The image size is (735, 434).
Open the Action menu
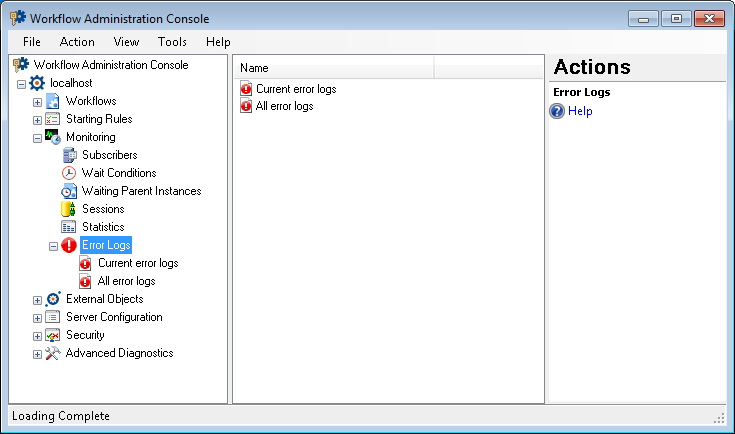[x=77, y=42]
